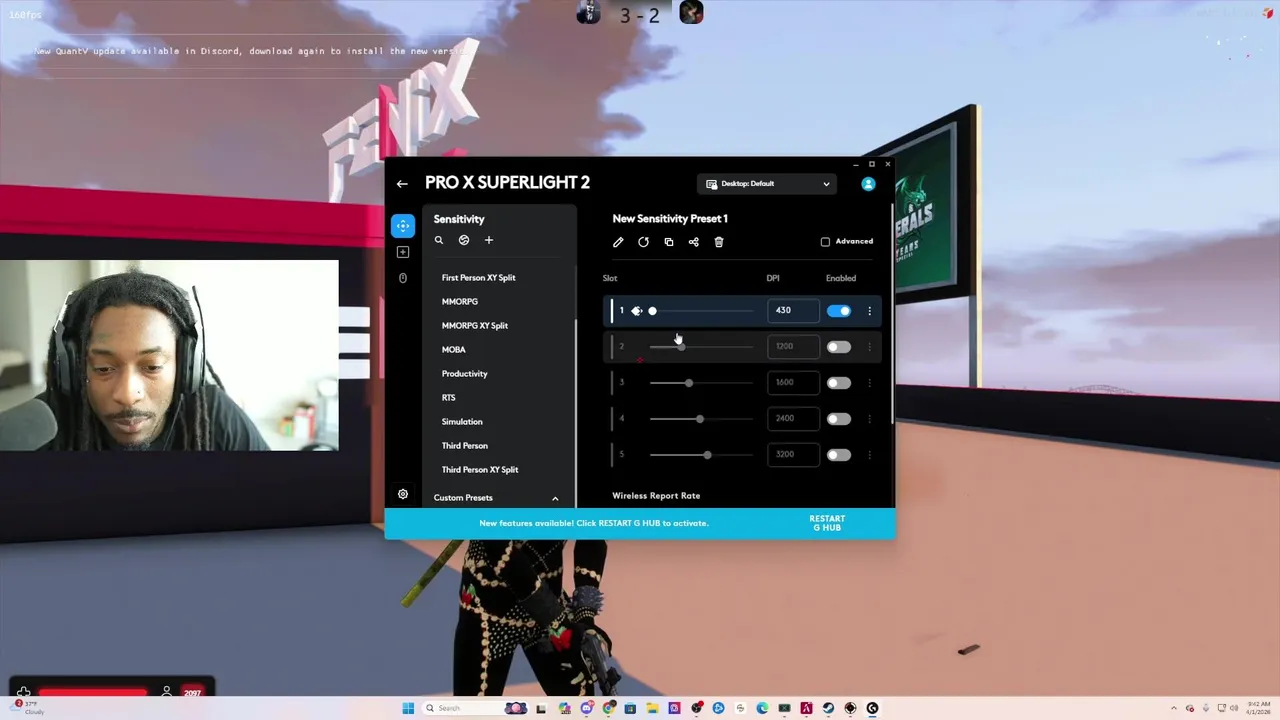Image resolution: width=1280 pixels, height=720 pixels.
Task: Go back with the arrow next to PRO X SUPERLIGHT 2
Action: coord(402,184)
